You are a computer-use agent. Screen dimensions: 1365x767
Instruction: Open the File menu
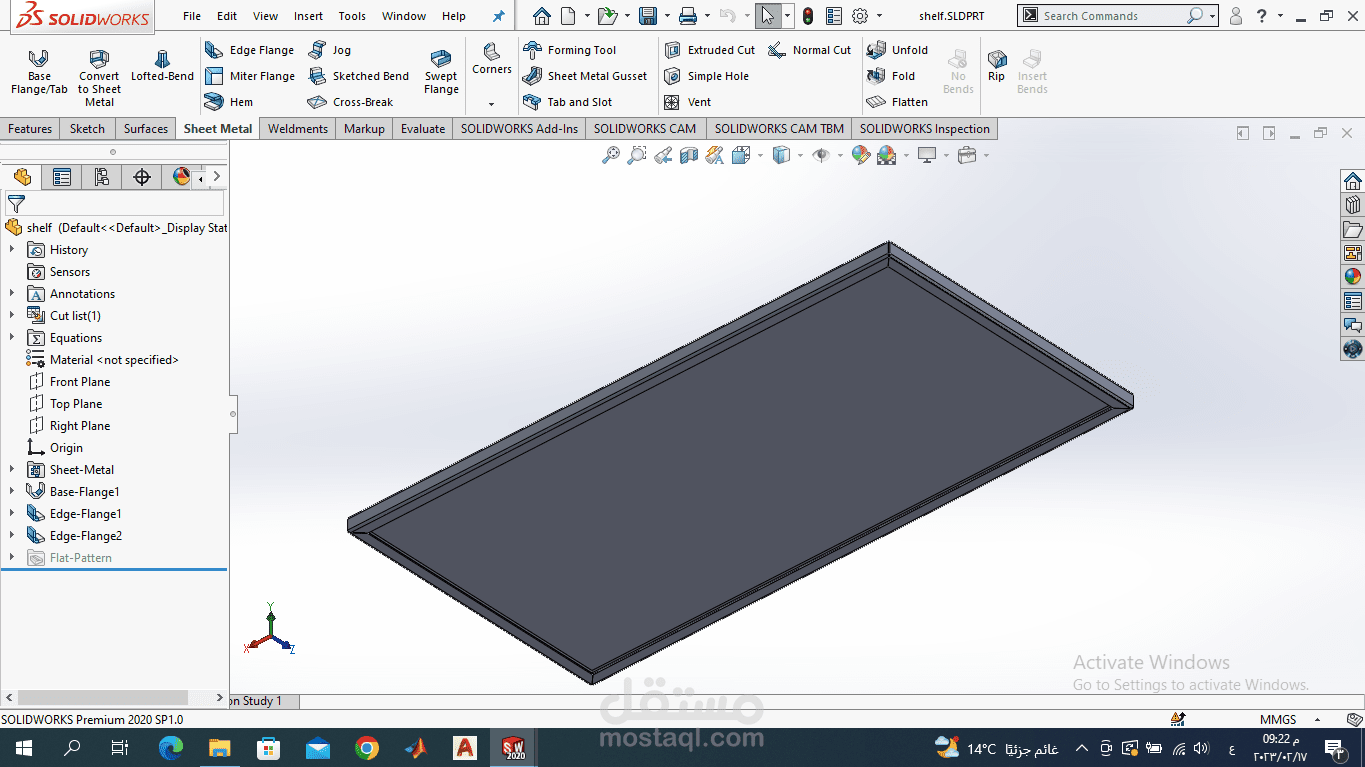point(192,16)
